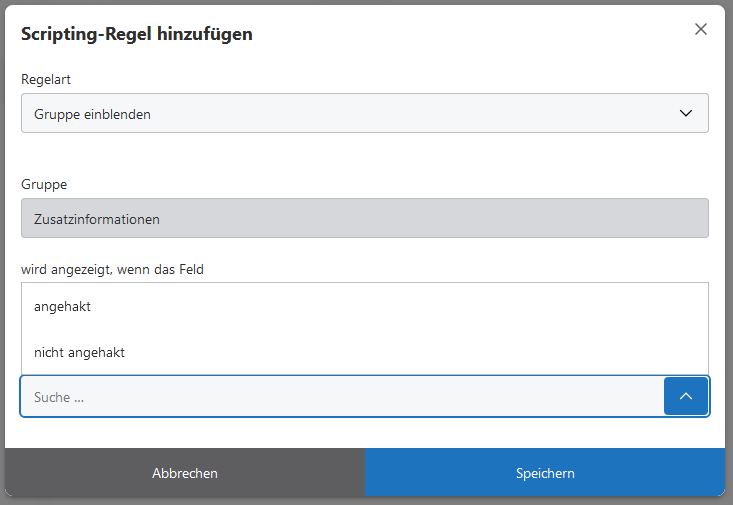Click the greyed-out Zusatzinformationen field
Screen dimensions: 733x505
(364, 219)
